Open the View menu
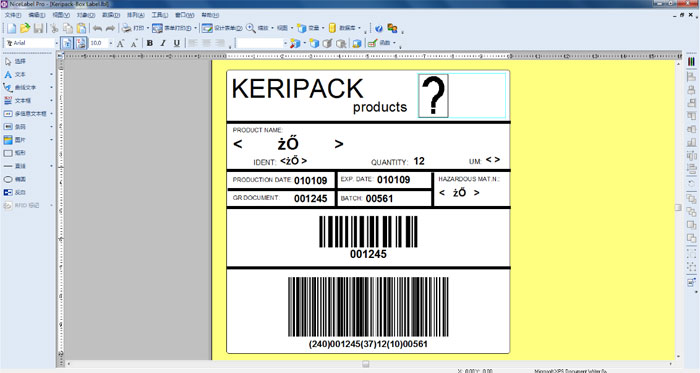This screenshot has width=700, height=373. click(x=61, y=15)
